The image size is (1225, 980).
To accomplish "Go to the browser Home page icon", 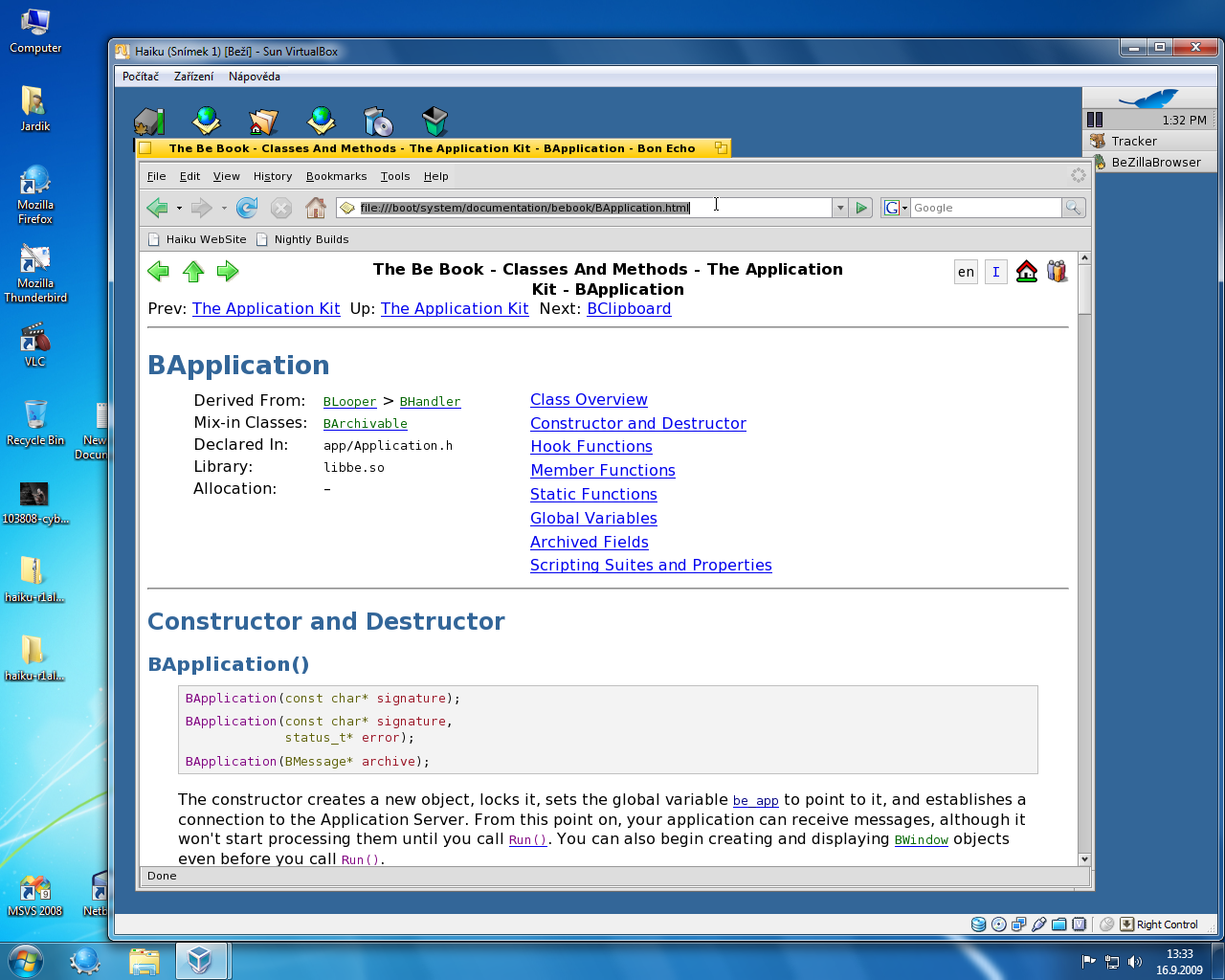I will coord(316,208).
